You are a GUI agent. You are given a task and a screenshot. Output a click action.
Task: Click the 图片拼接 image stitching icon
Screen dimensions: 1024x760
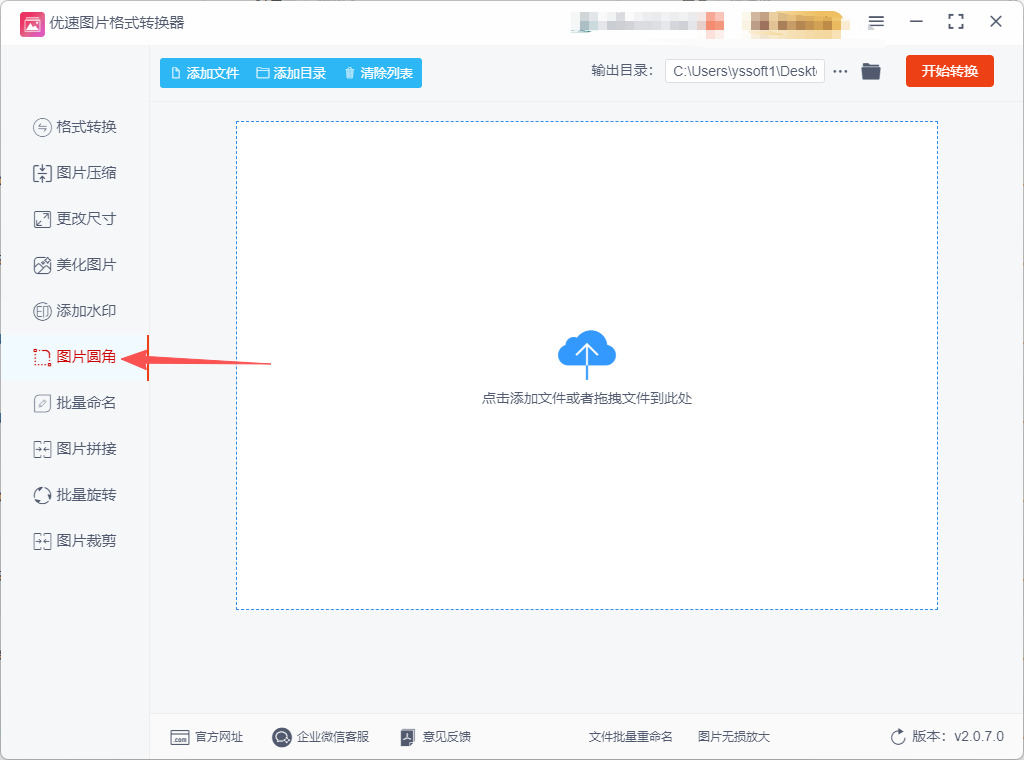pos(42,449)
